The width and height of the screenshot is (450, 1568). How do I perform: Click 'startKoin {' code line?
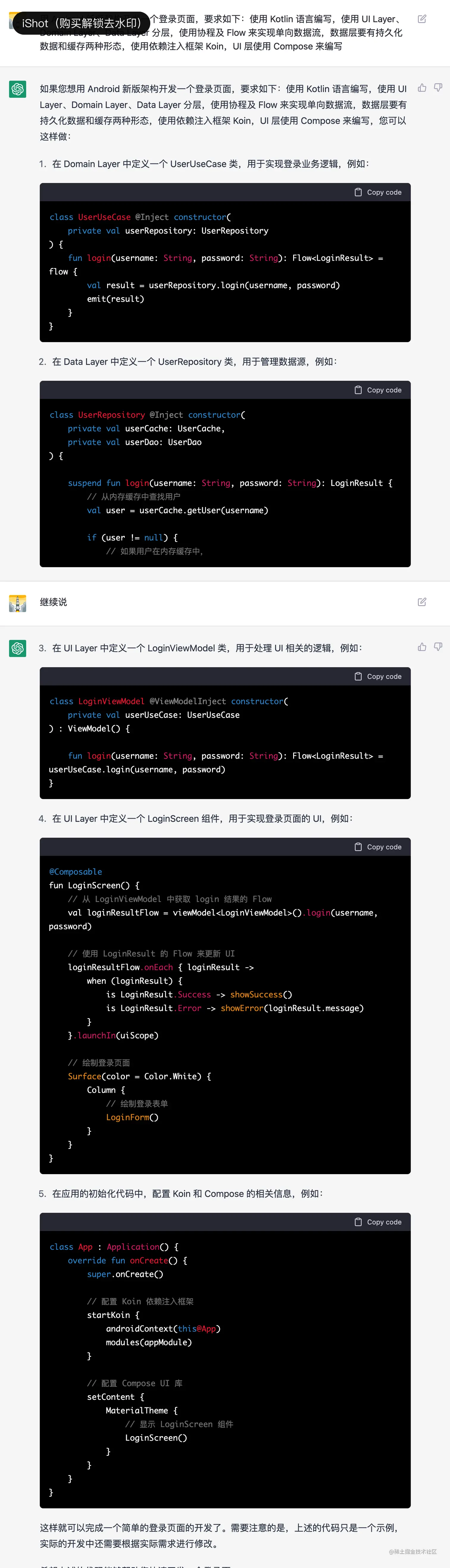click(113, 1315)
